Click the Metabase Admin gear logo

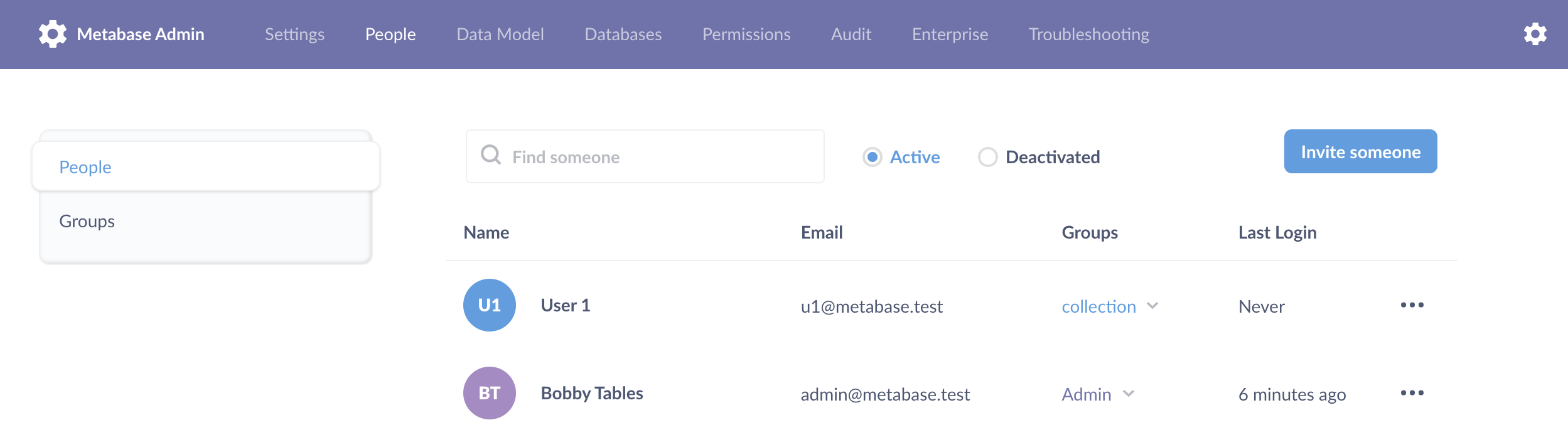click(53, 34)
